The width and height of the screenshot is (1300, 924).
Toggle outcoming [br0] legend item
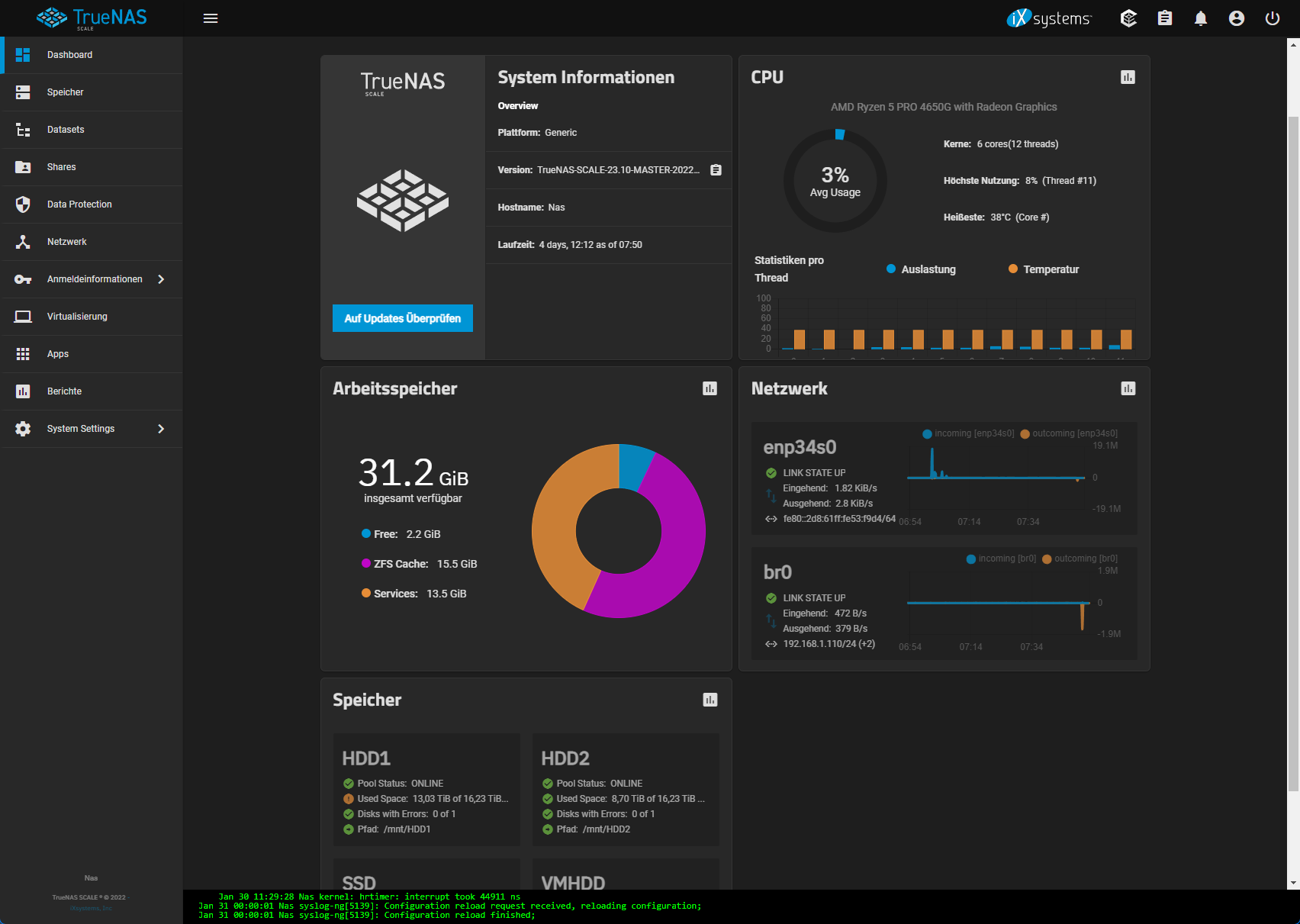click(1080, 559)
